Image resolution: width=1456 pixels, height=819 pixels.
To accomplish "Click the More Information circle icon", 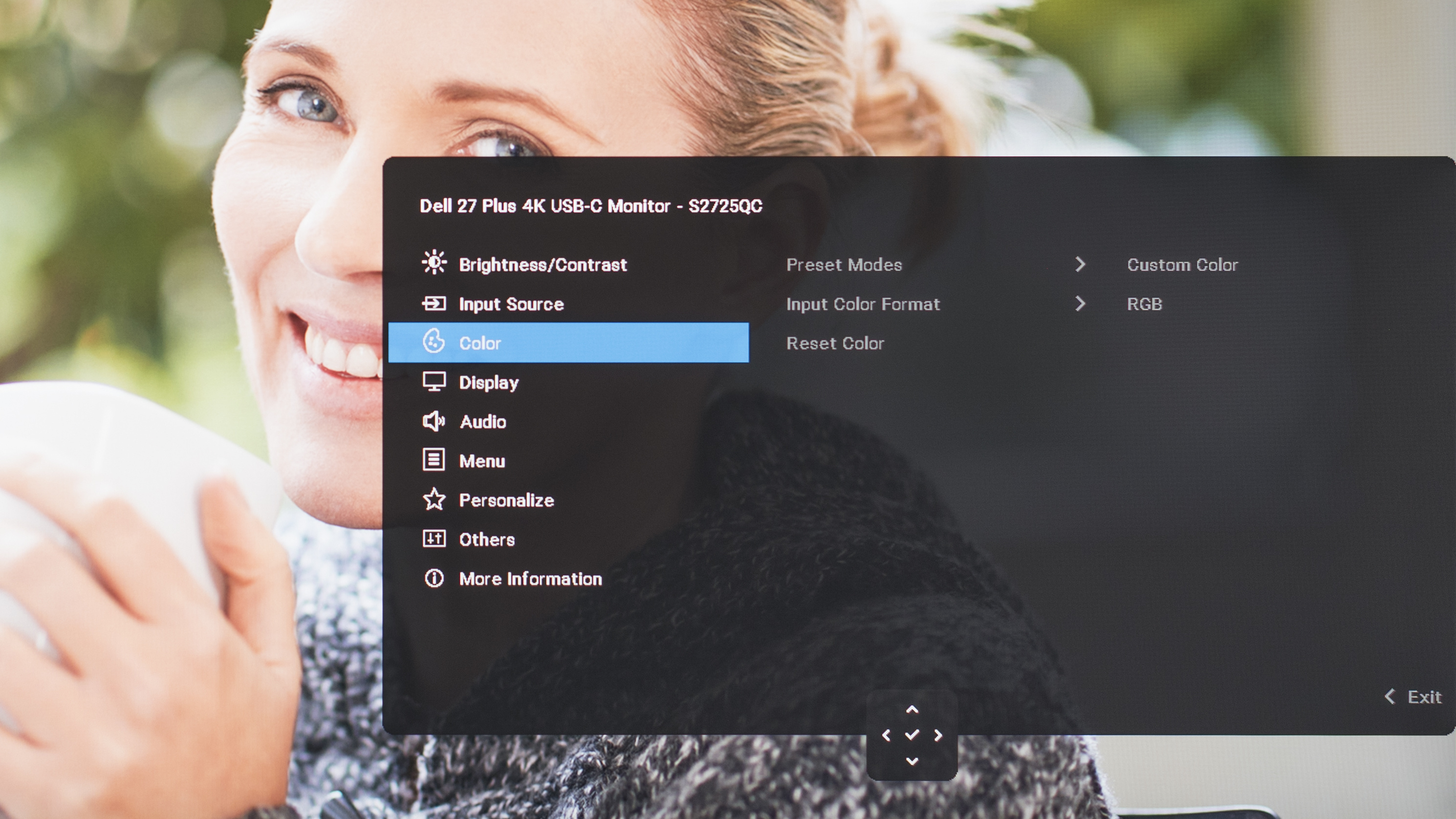I will pos(434,578).
